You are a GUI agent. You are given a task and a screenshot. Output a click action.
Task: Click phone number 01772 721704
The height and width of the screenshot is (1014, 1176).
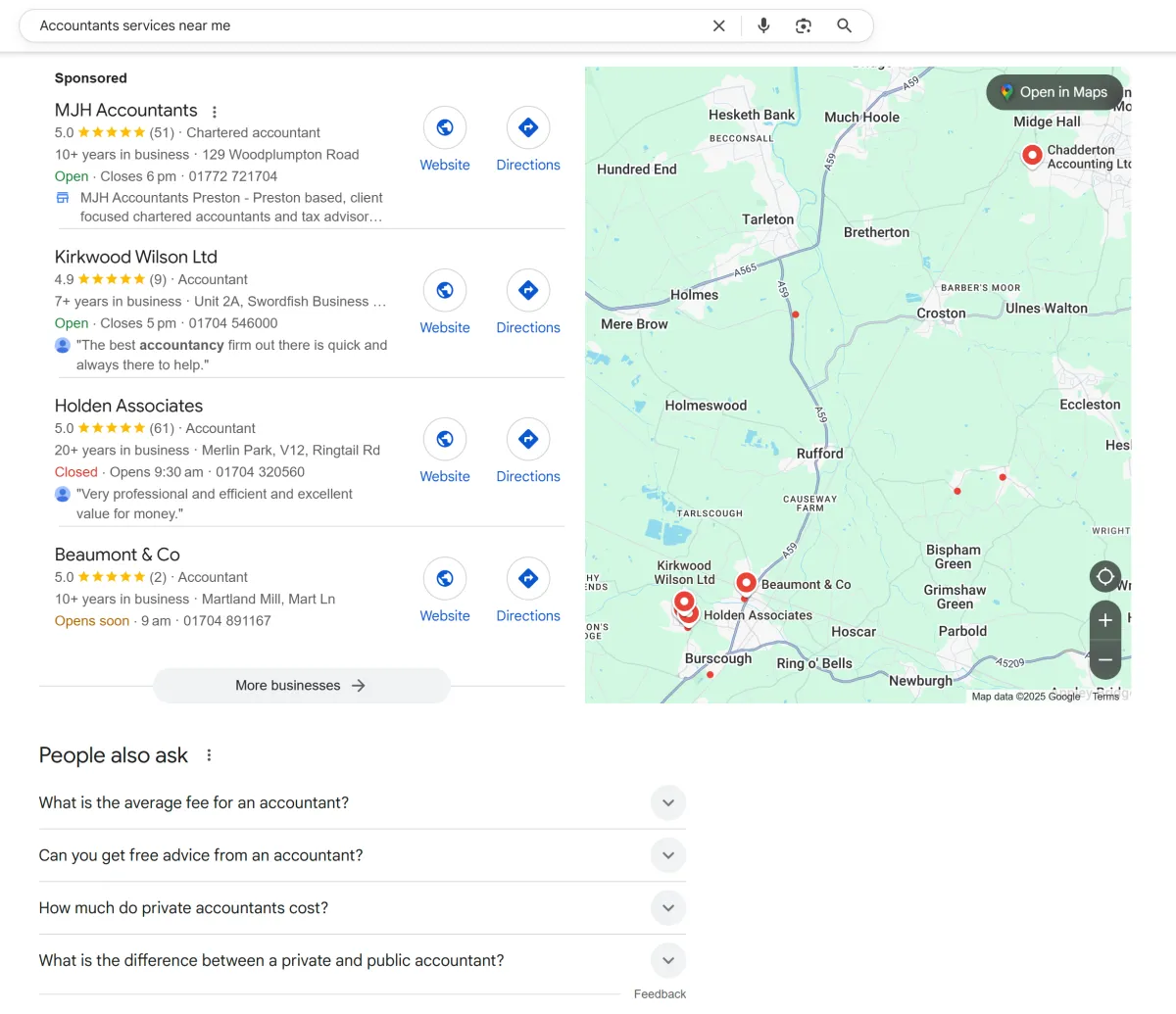tap(233, 176)
